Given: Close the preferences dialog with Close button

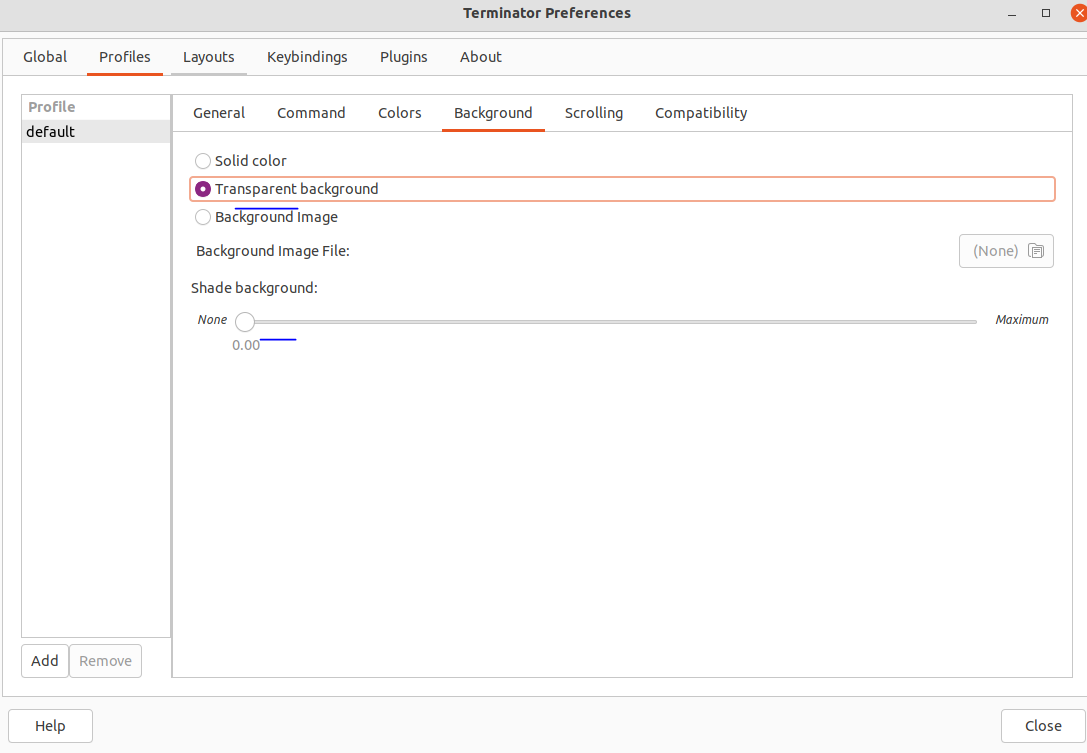Looking at the screenshot, I should coord(1043,726).
